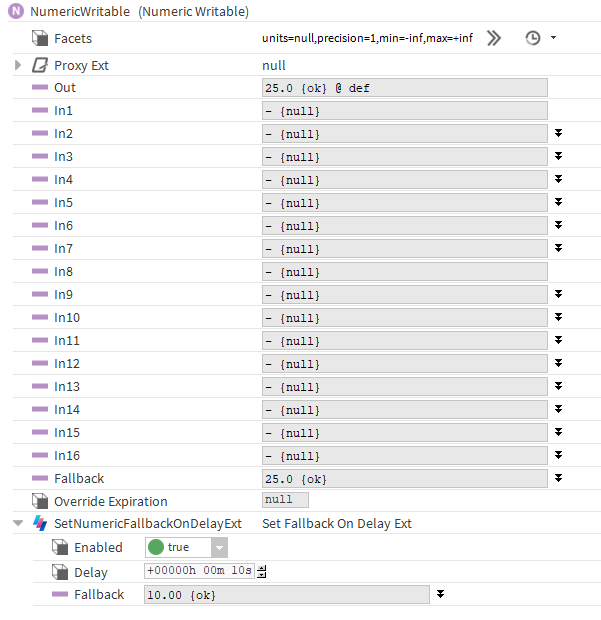Image resolution: width=601 pixels, height=620 pixels.
Task: Expand the In2 value options chevron
Action: (x=558, y=133)
